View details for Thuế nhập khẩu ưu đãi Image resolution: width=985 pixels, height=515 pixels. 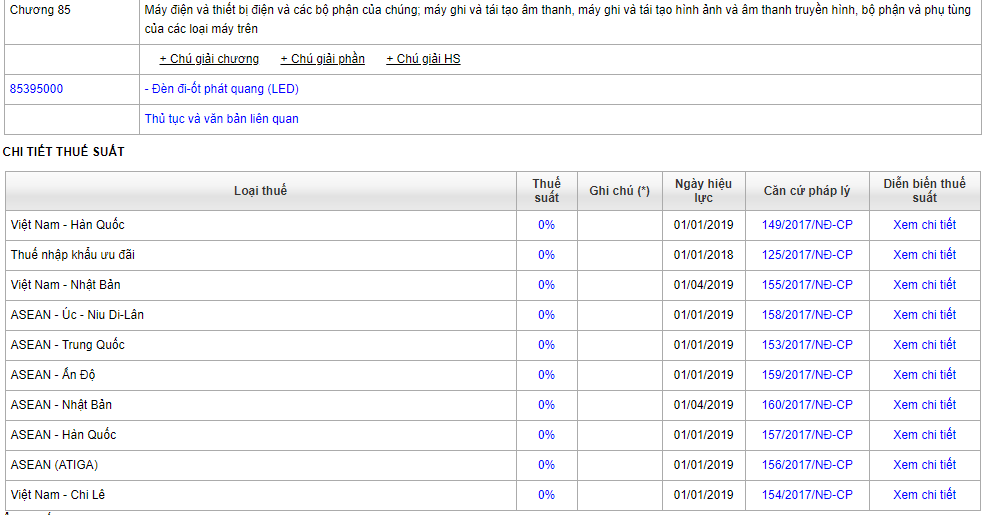pyautogui.click(x=924, y=255)
